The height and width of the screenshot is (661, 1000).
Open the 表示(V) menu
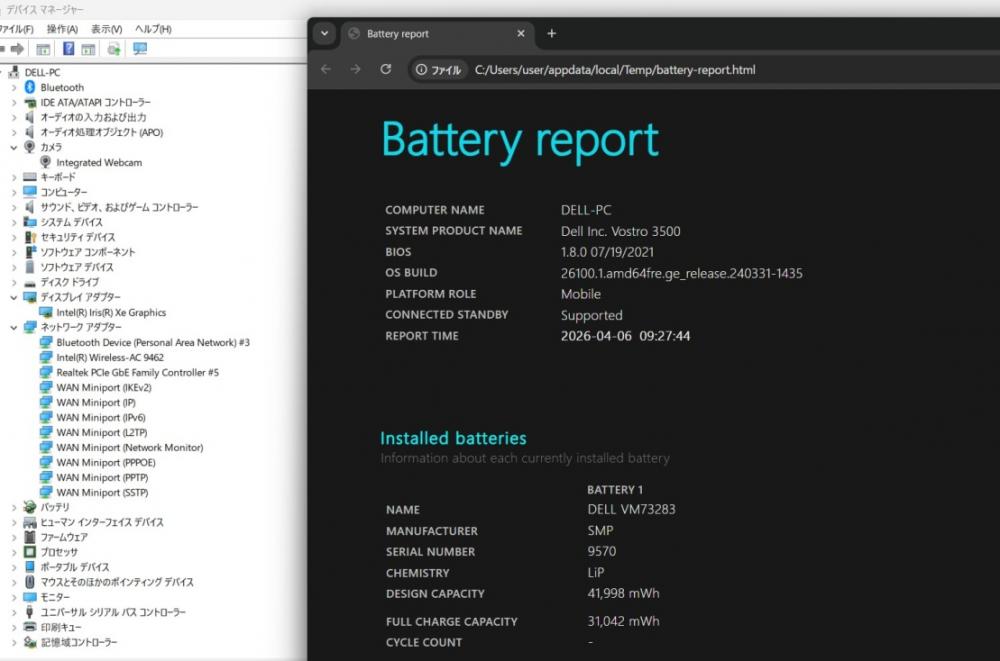tap(106, 29)
